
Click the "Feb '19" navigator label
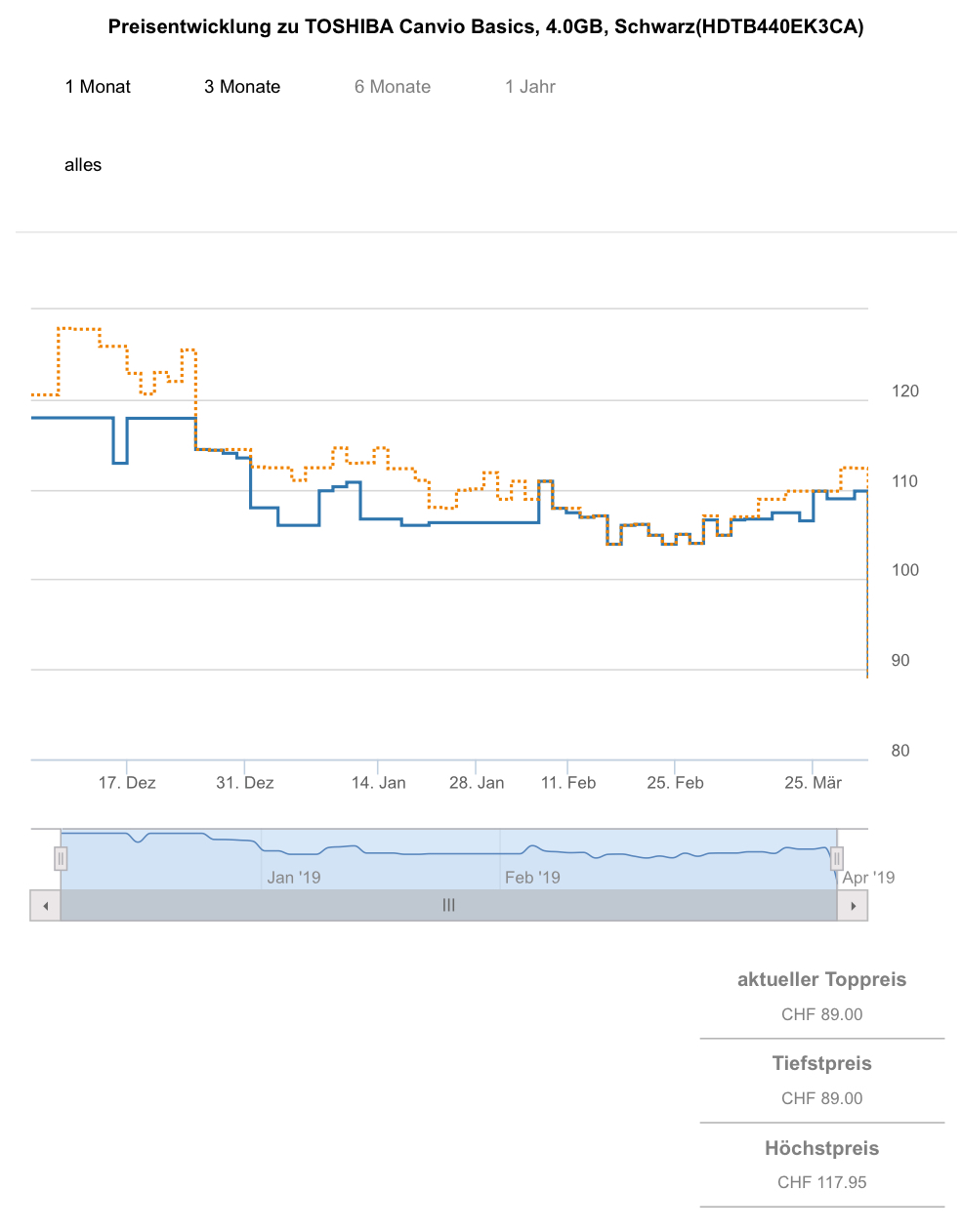coord(532,878)
